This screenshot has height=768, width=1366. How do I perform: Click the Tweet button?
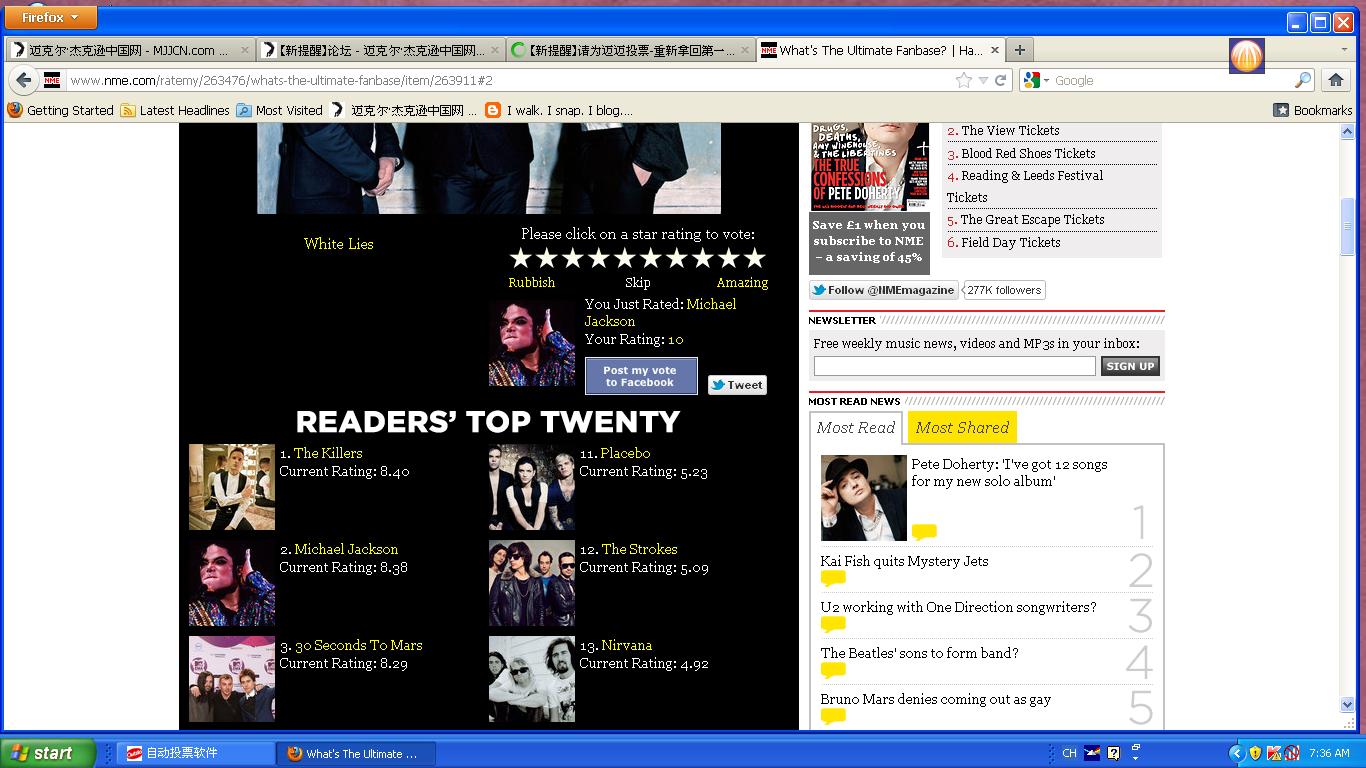tap(737, 385)
